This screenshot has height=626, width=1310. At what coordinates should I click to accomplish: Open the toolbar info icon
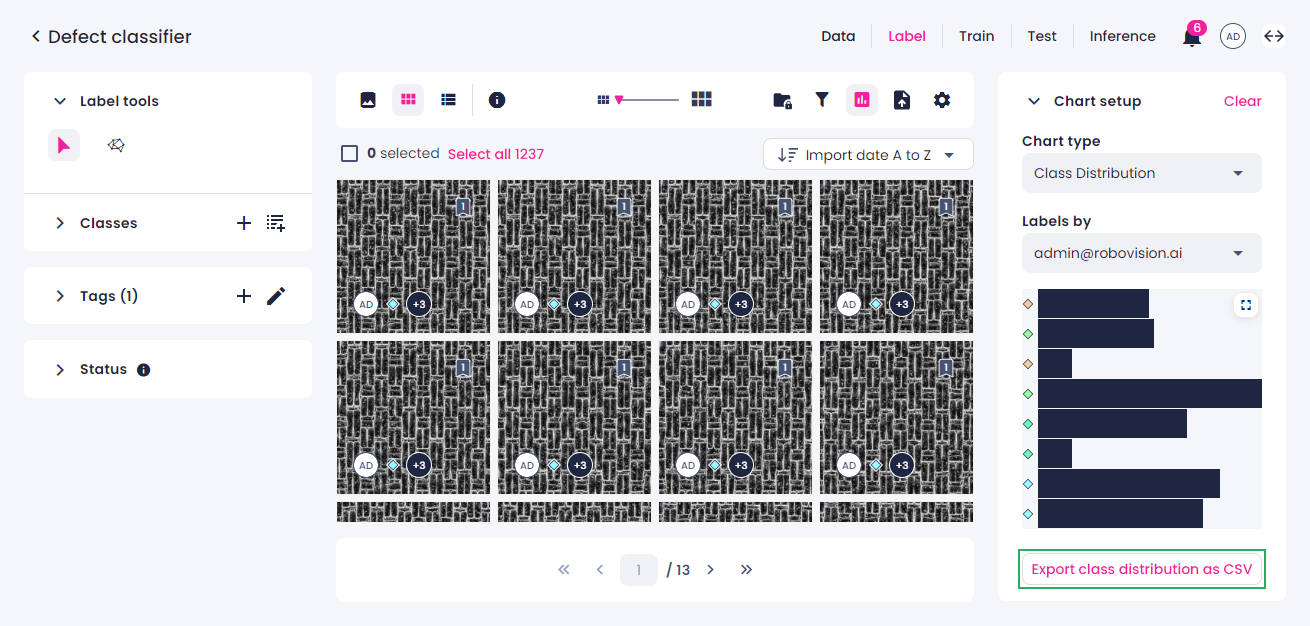click(497, 100)
